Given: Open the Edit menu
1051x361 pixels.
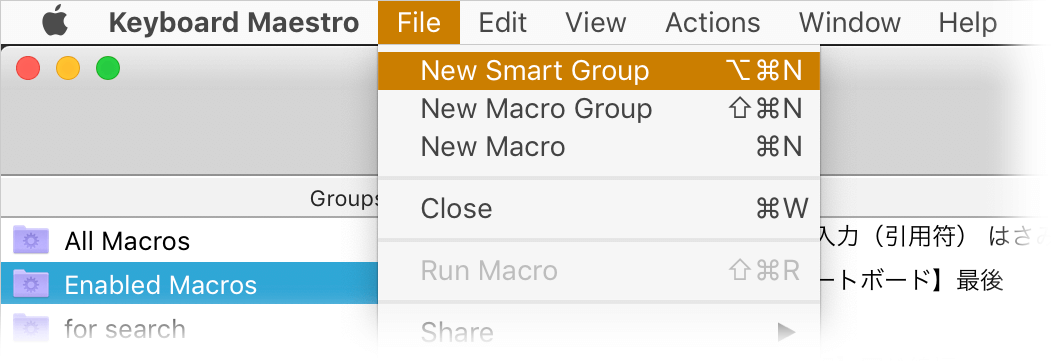Looking at the screenshot, I should (503, 23).
